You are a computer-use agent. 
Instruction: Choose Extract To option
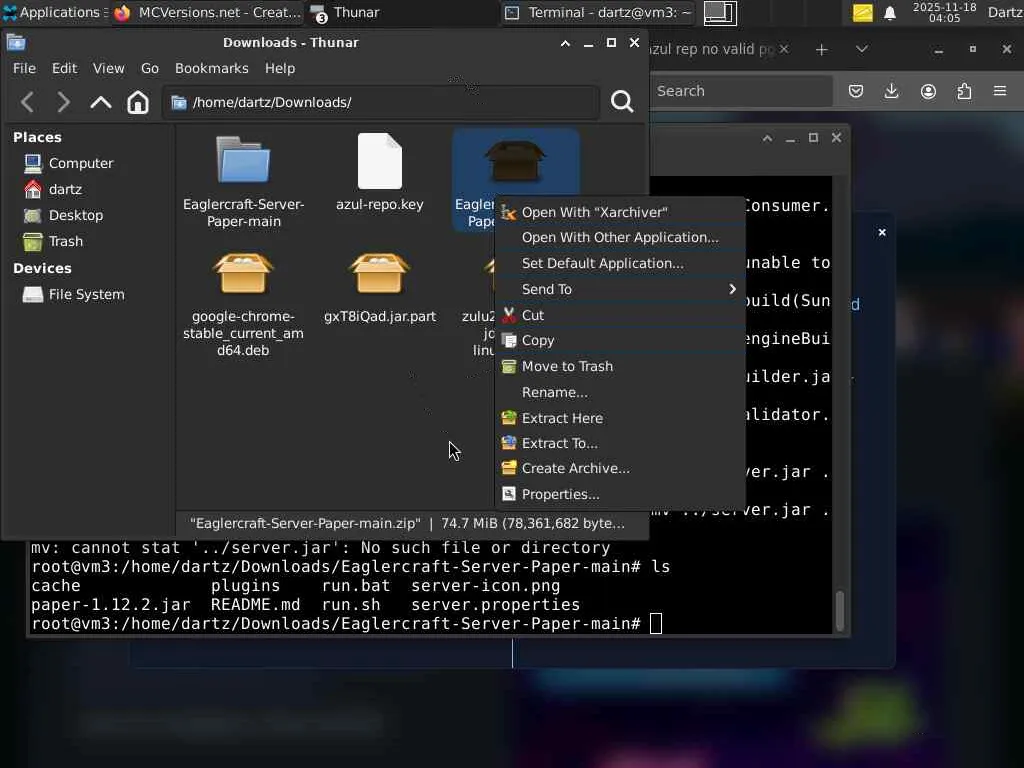tap(620, 443)
